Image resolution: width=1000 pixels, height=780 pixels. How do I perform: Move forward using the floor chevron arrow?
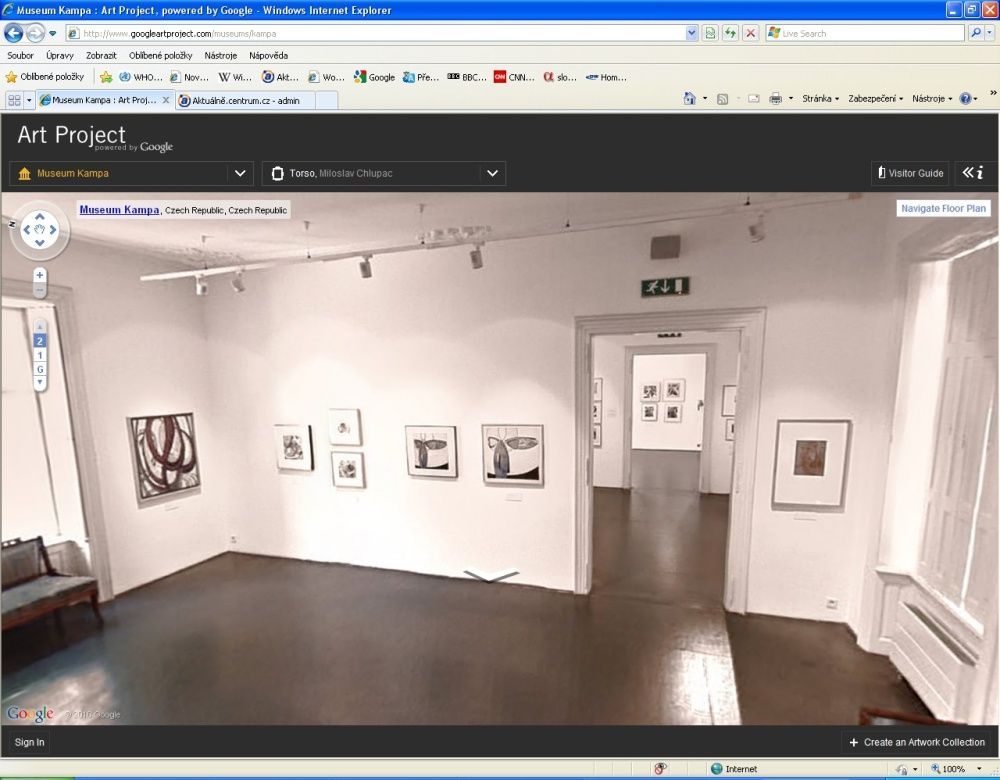pyautogui.click(x=490, y=575)
